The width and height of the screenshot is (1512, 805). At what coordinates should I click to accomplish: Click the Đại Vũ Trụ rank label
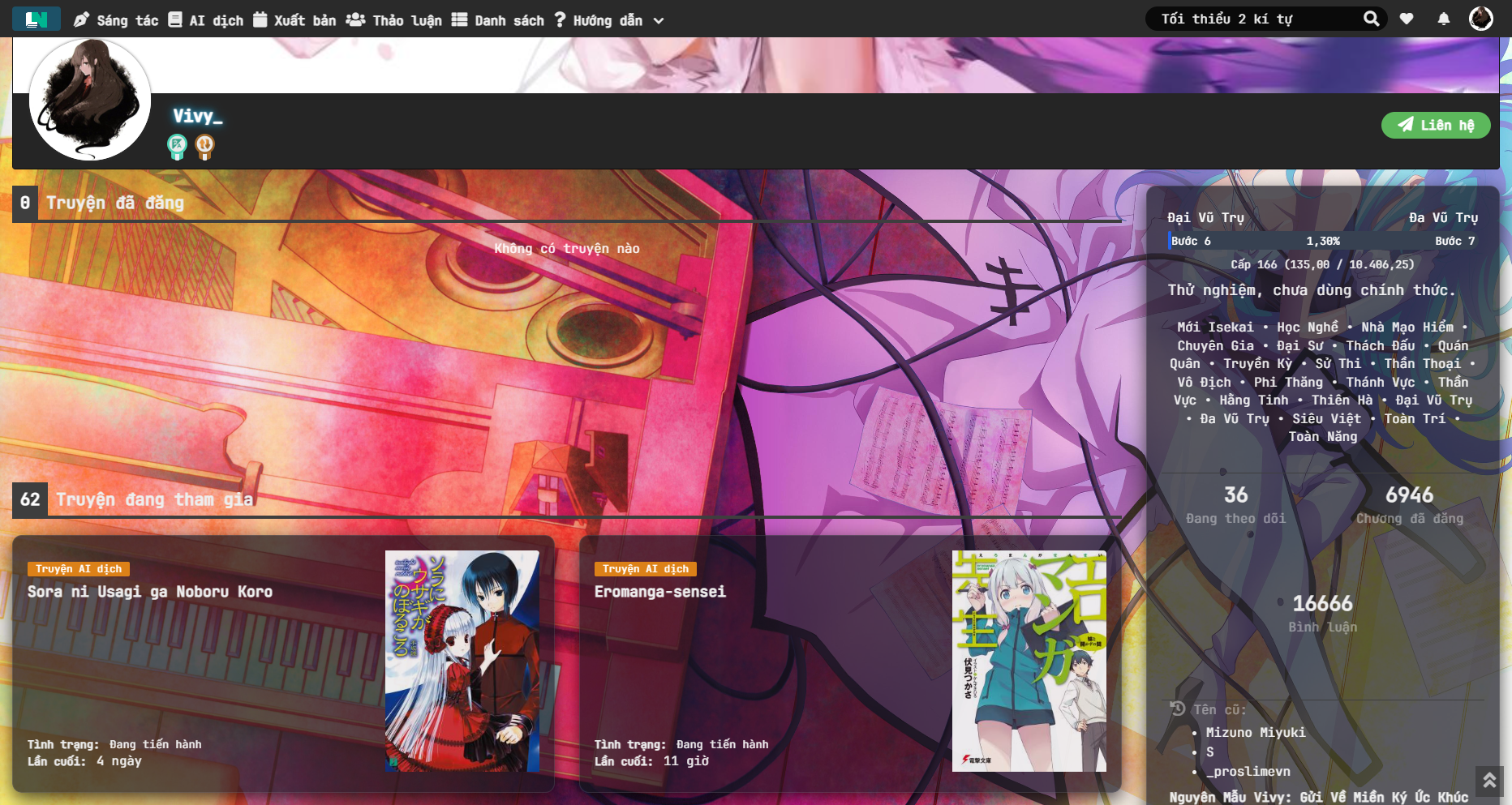[1205, 217]
